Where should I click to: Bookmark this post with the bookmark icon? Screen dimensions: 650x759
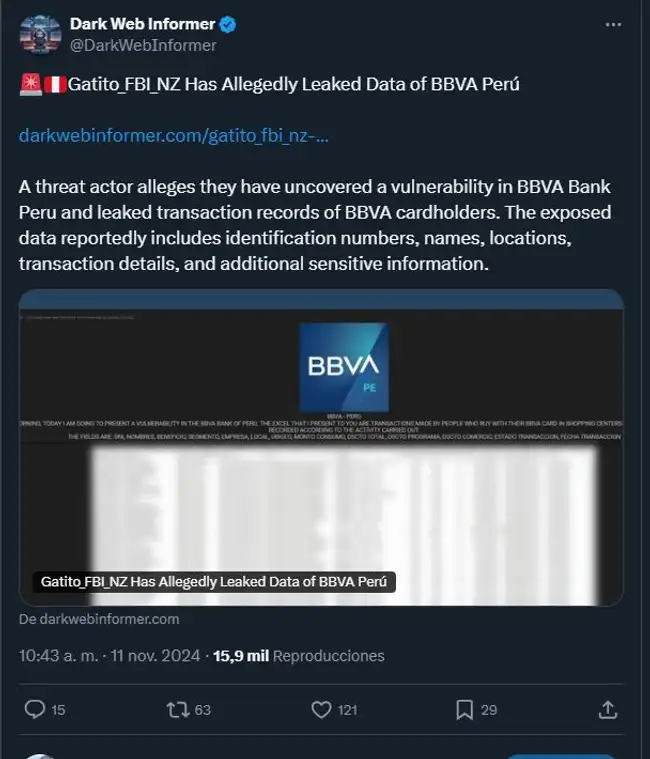click(x=464, y=710)
